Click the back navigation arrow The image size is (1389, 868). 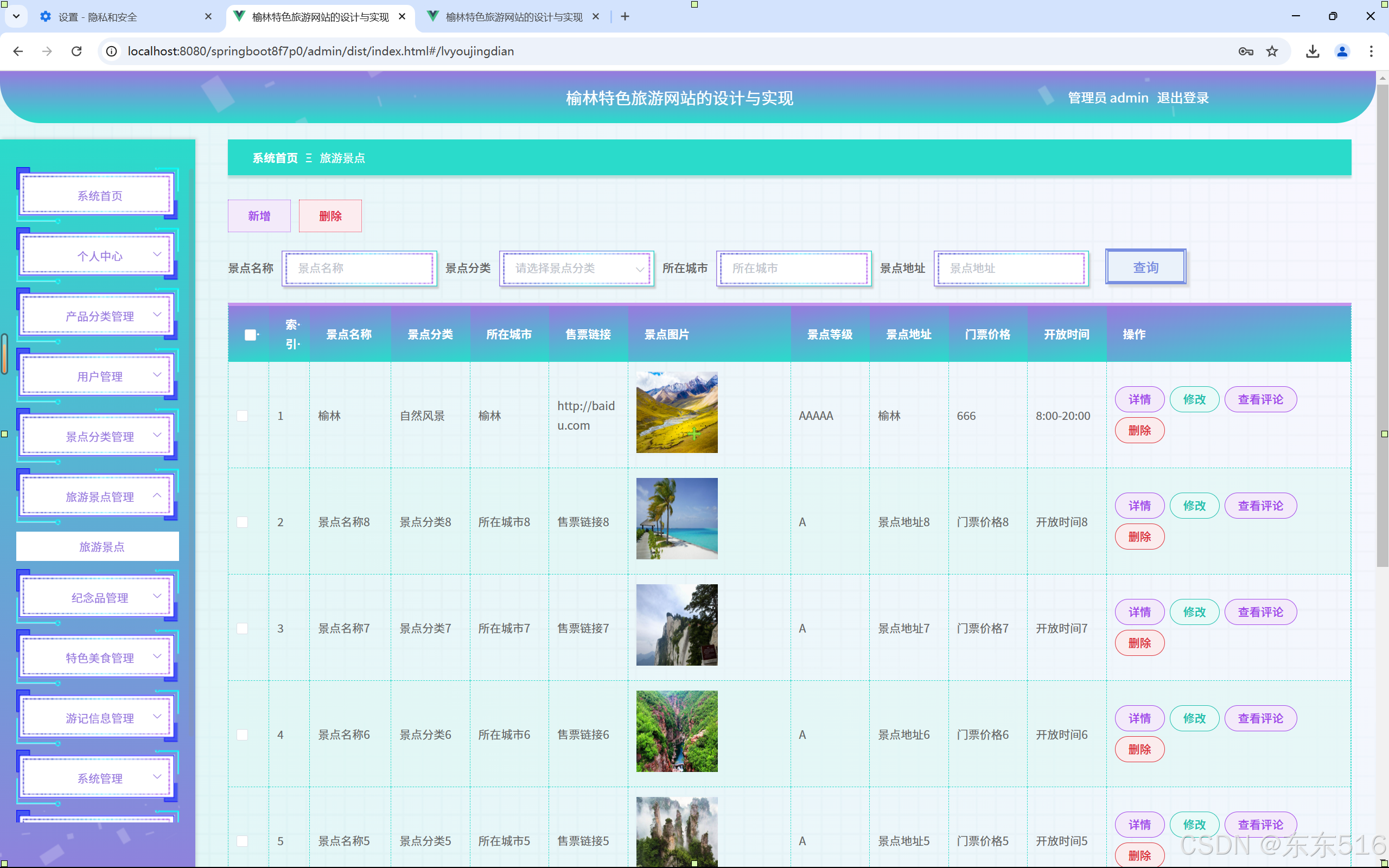[x=18, y=51]
